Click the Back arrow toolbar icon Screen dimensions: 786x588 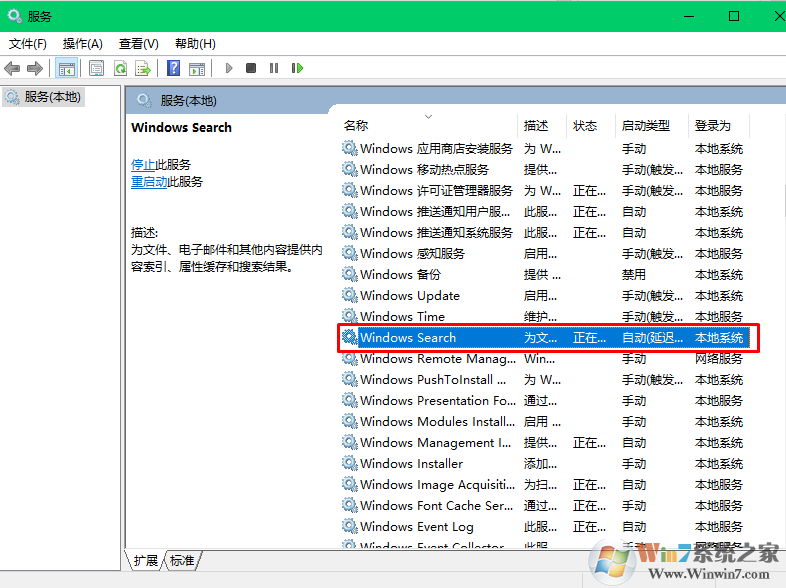(x=12, y=68)
